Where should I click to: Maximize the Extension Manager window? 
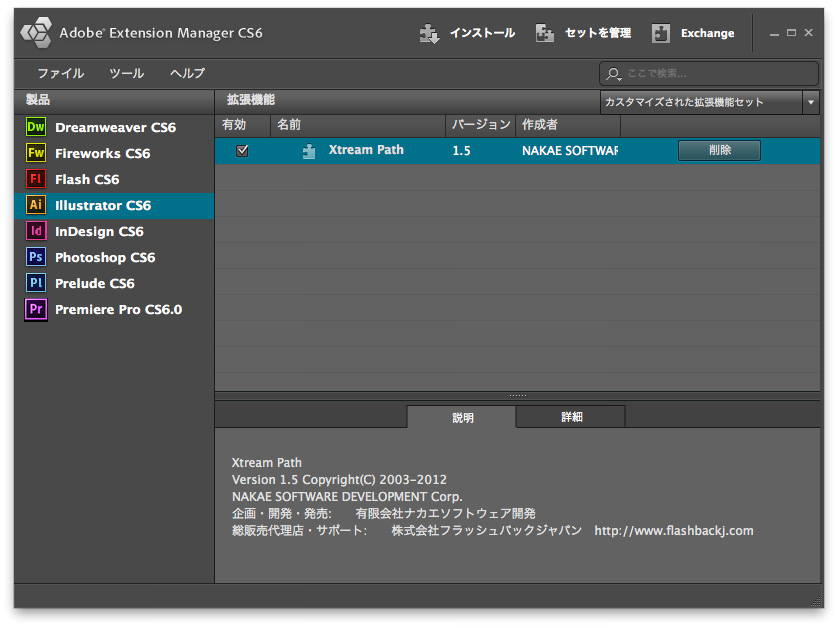click(792, 33)
